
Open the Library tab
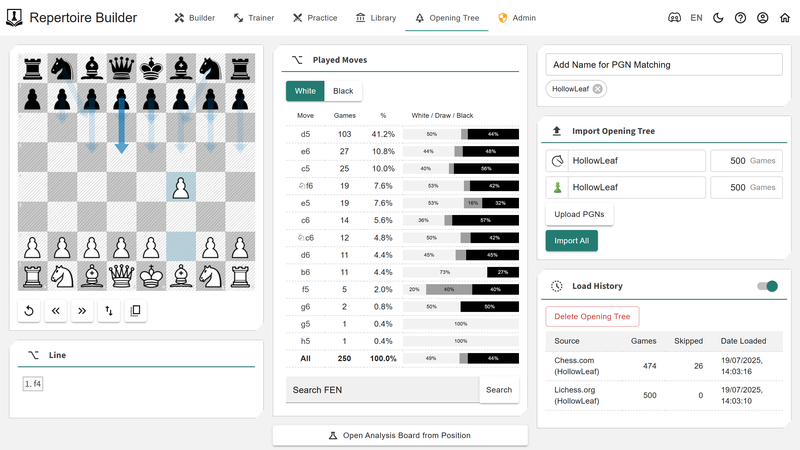[375, 18]
